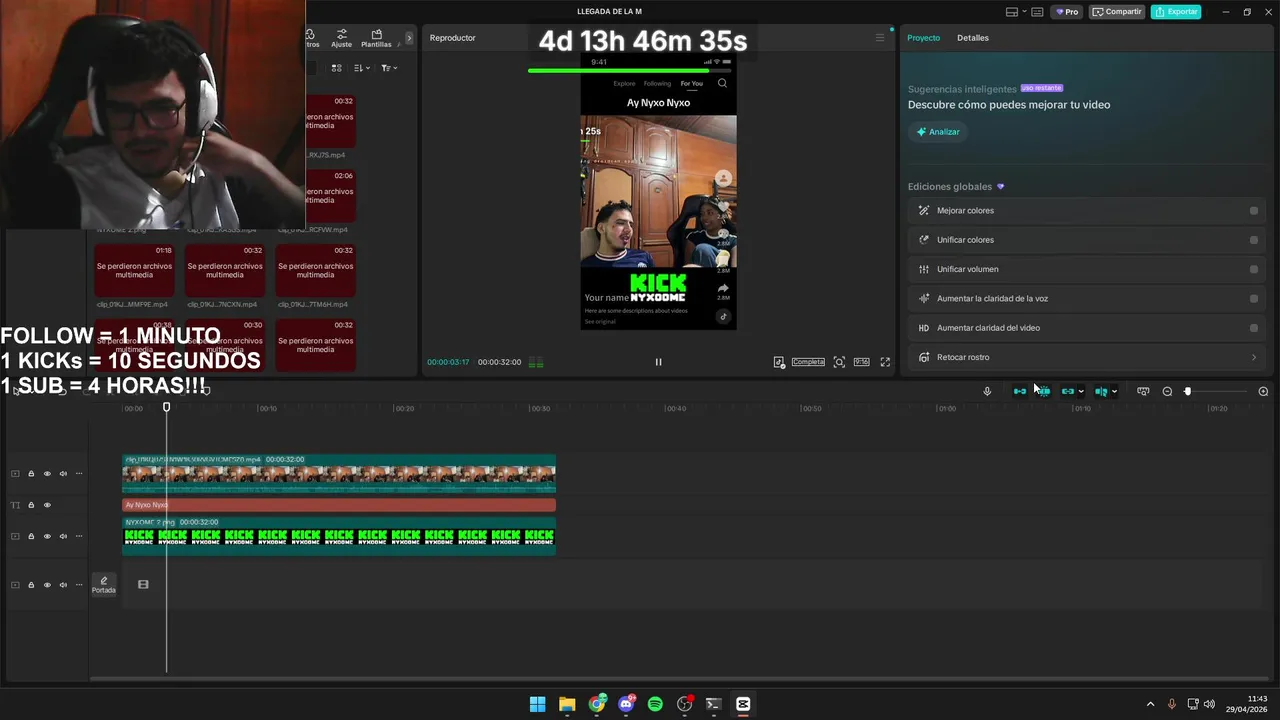The image size is (1280, 720).
Task: Enter fullscreen preview in player
Action: pyautogui.click(x=885, y=362)
